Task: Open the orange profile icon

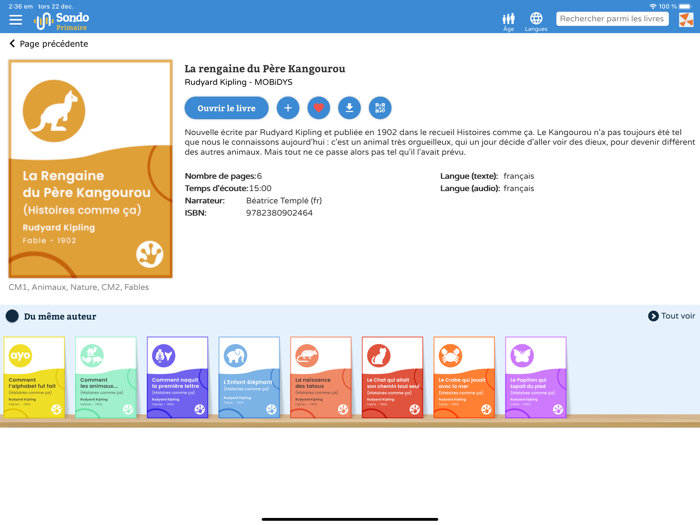Action: coord(686,20)
